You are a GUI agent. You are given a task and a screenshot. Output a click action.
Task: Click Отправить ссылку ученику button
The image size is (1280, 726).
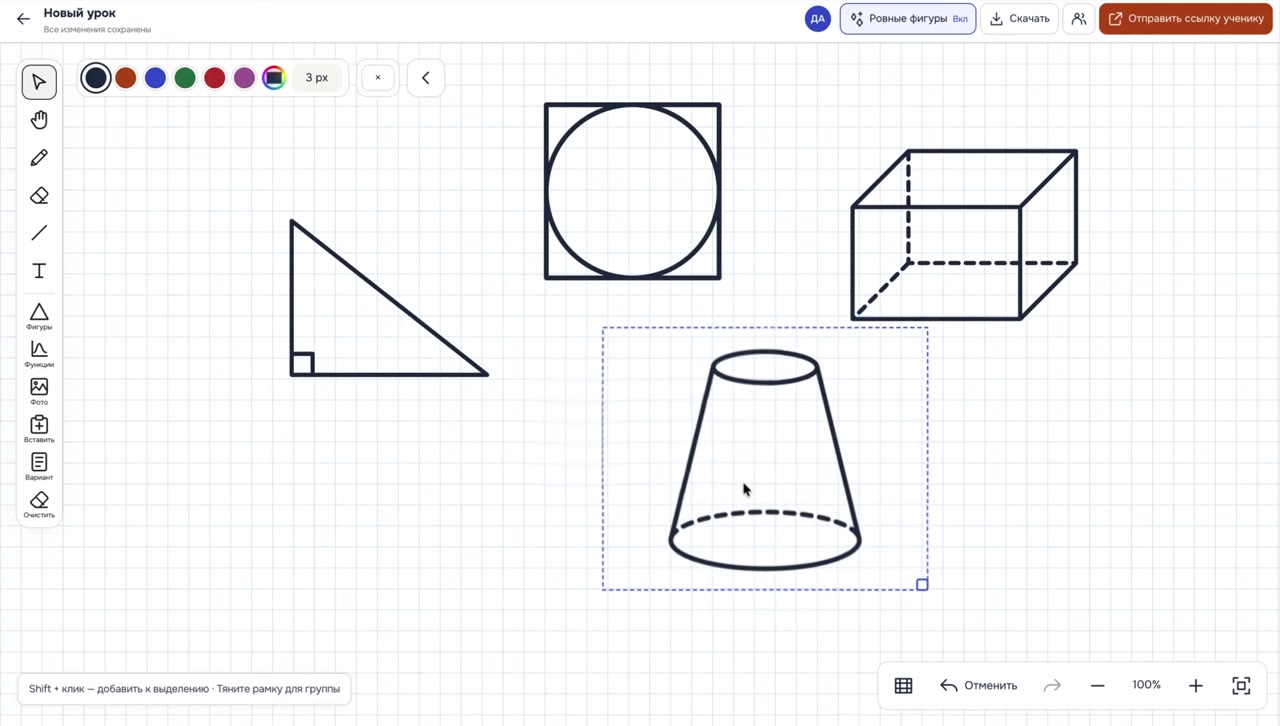(x=1186, y=19)
